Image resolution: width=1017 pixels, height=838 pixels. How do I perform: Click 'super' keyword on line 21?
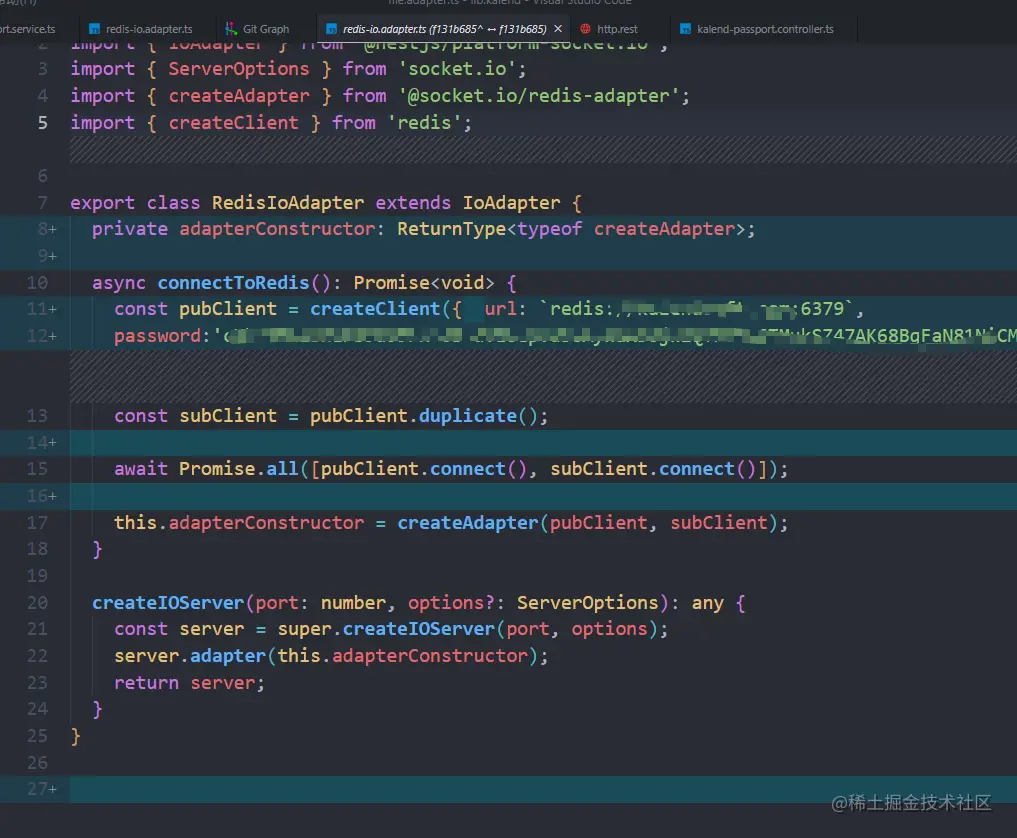coord(304,628)
